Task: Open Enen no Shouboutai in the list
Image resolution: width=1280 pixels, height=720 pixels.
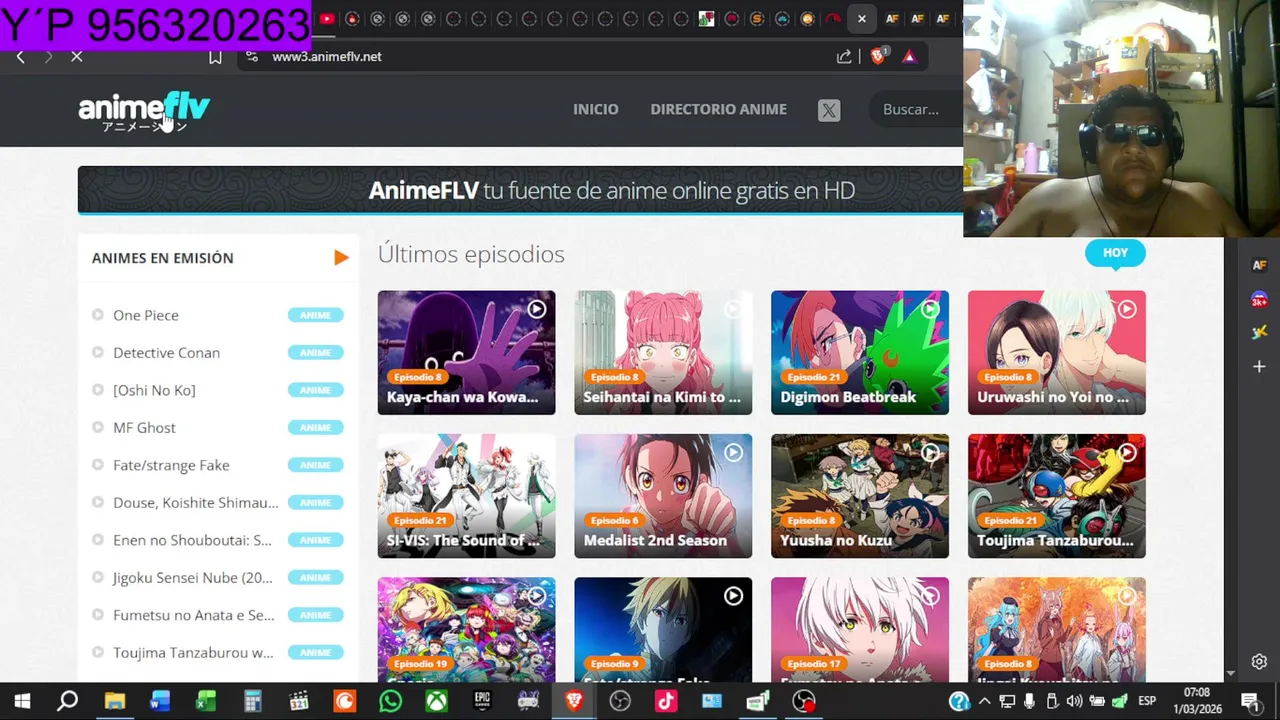Action: click(x=192, y=540)
